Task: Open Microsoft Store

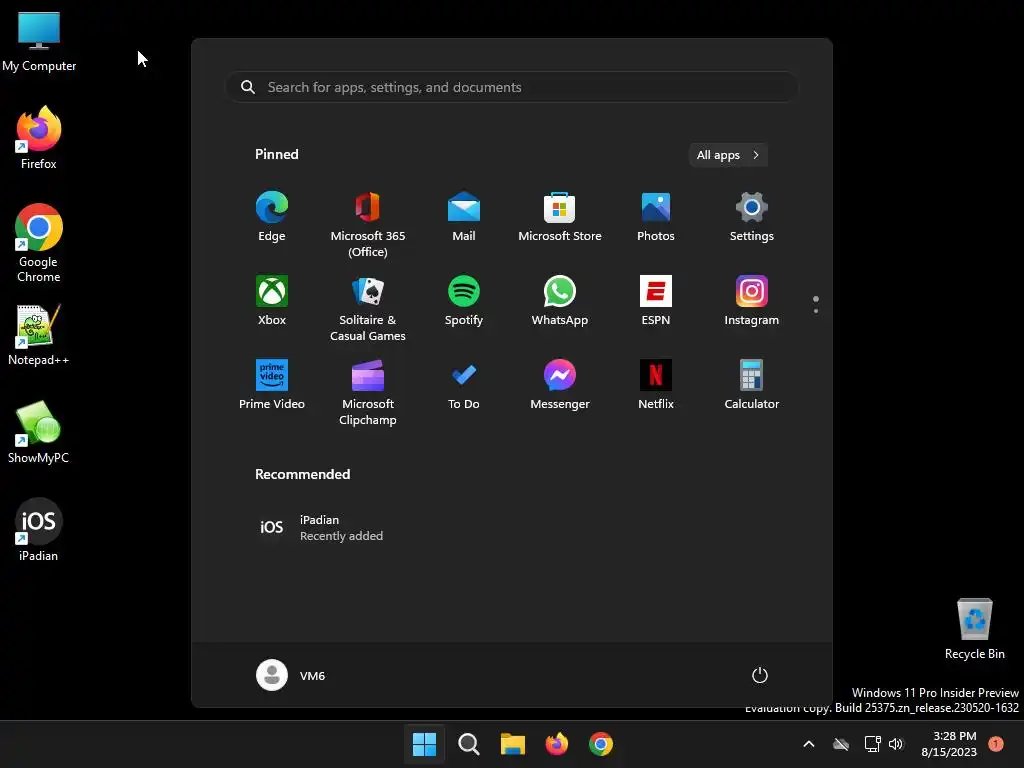Action: coord(560,217)
